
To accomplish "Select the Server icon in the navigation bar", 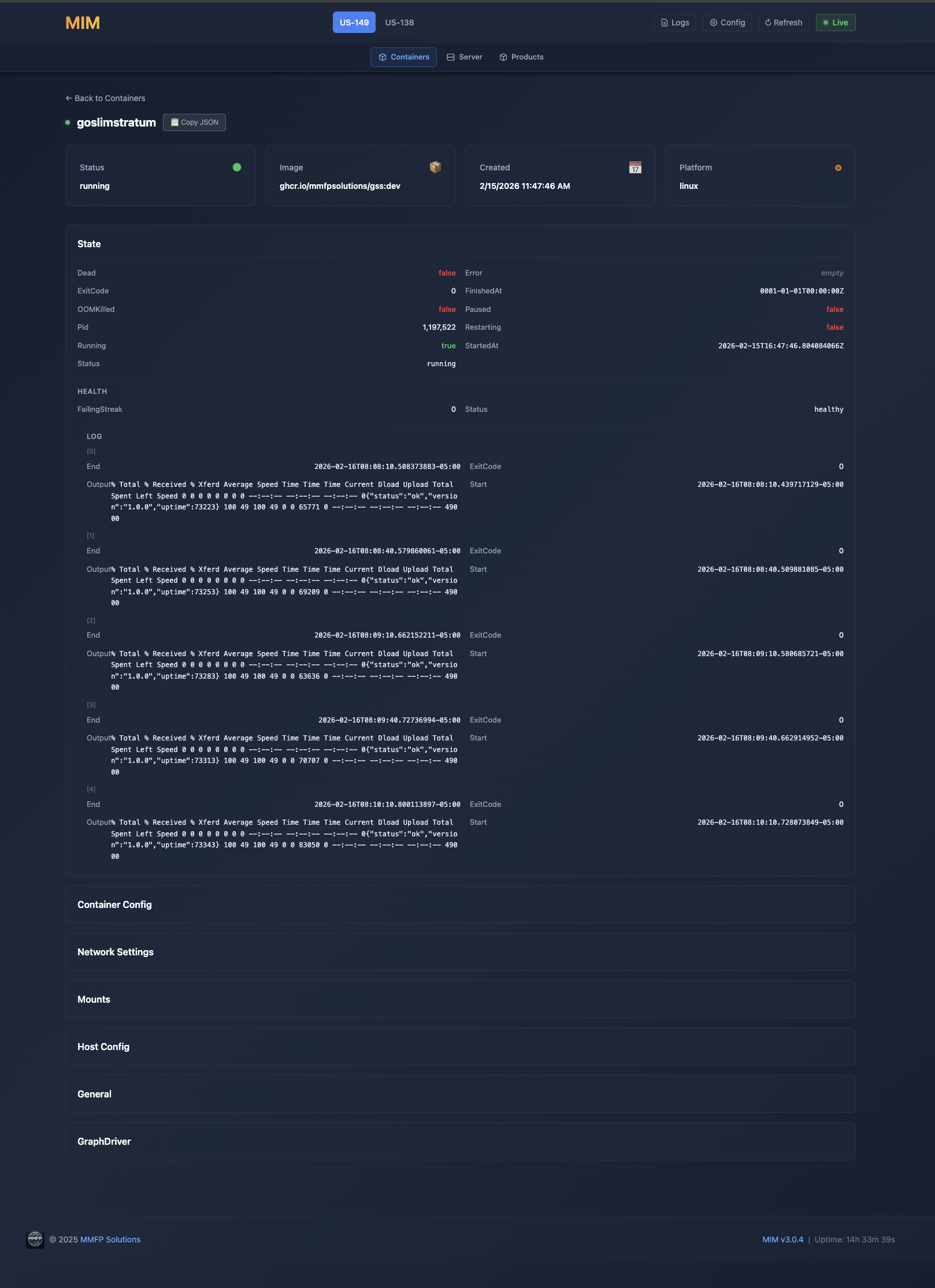I will tap(450, 57).
